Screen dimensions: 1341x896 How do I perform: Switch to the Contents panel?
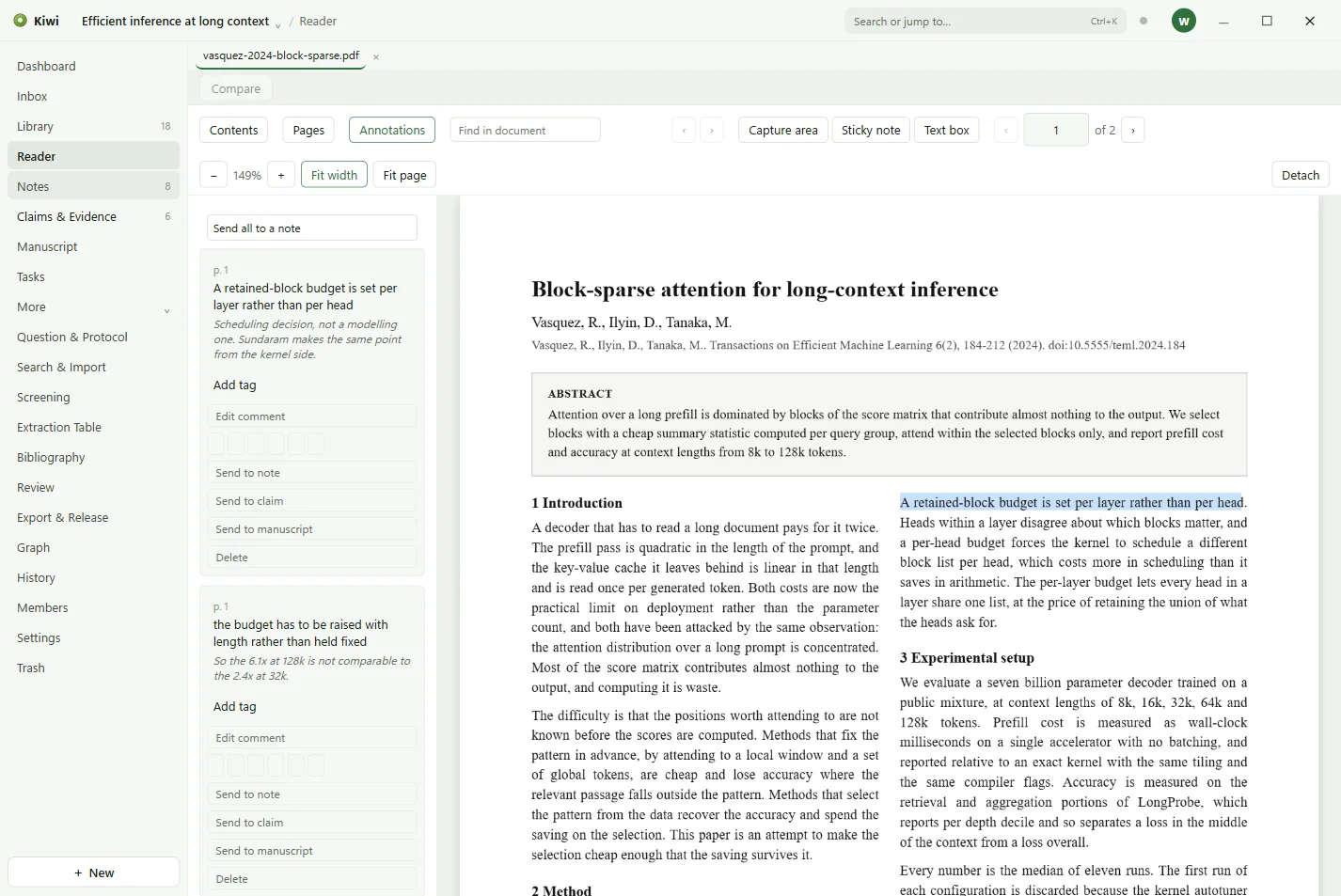pyautogui.click(x=234, y=130)
